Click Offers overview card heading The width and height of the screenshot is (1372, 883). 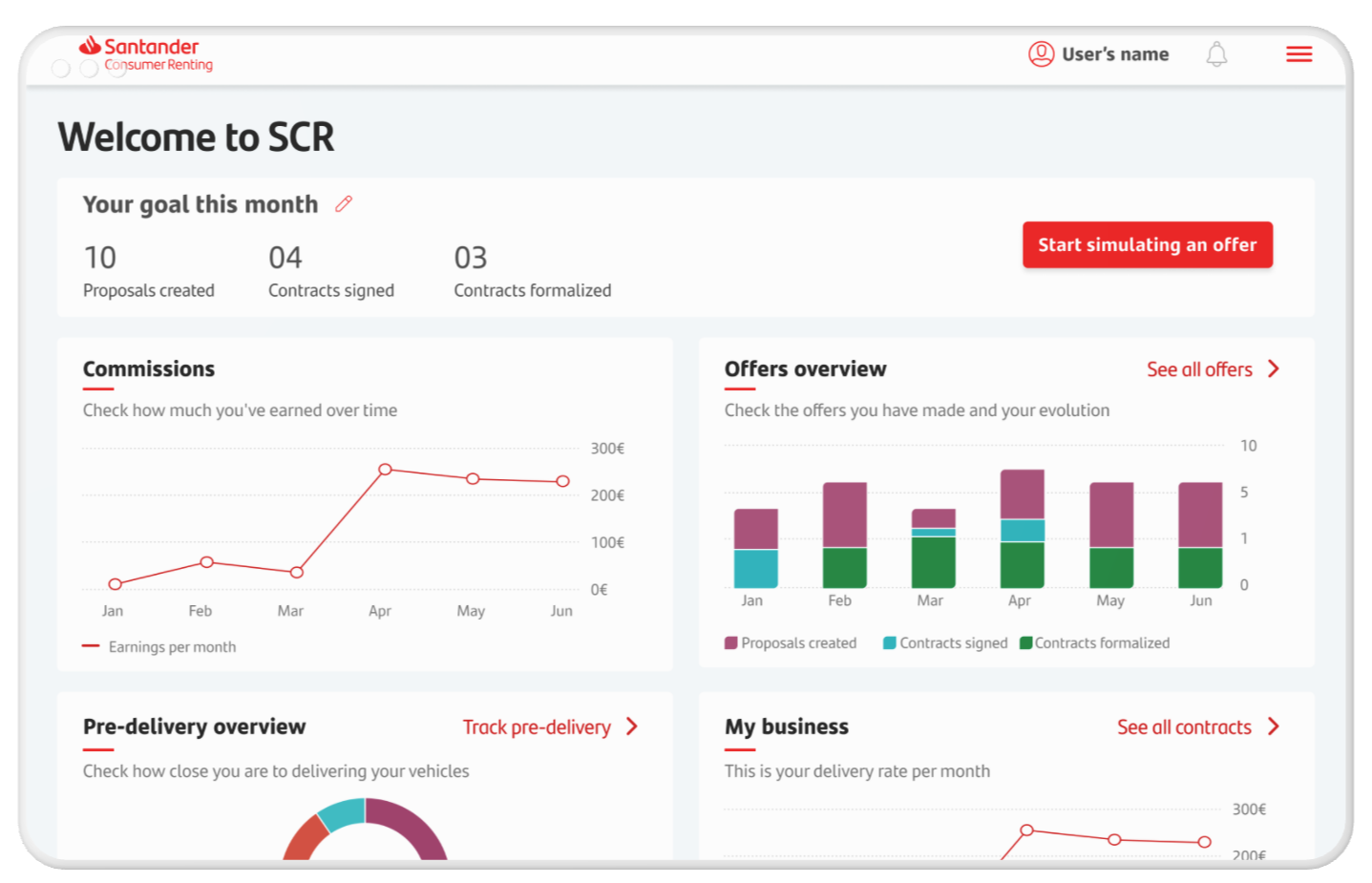click(805, 369)
